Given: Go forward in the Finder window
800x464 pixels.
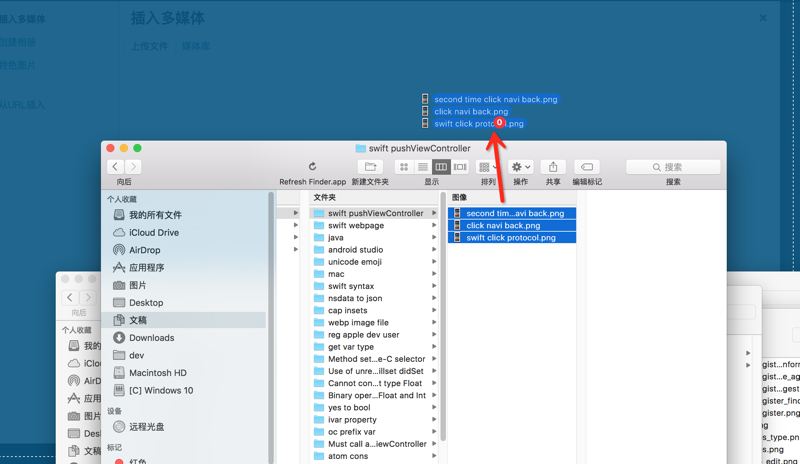Looking at the screenshot, I should (133, 166).
